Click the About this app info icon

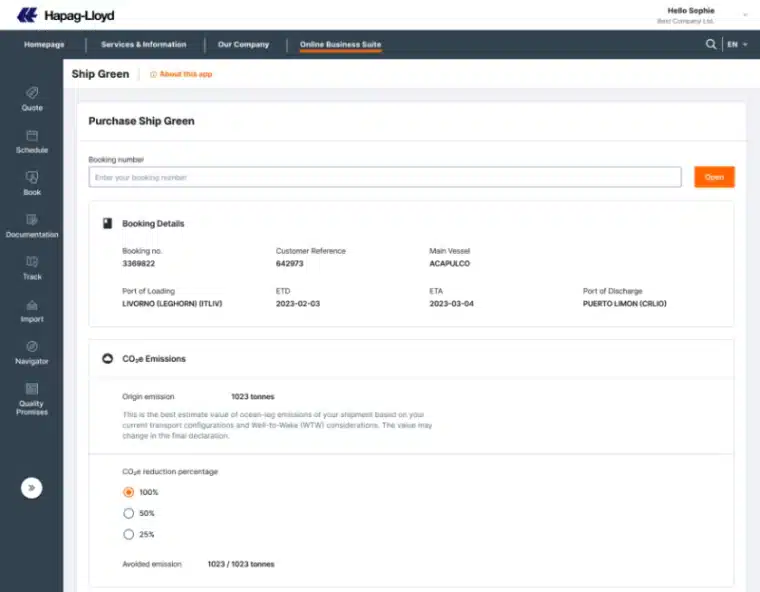[153, 74]
